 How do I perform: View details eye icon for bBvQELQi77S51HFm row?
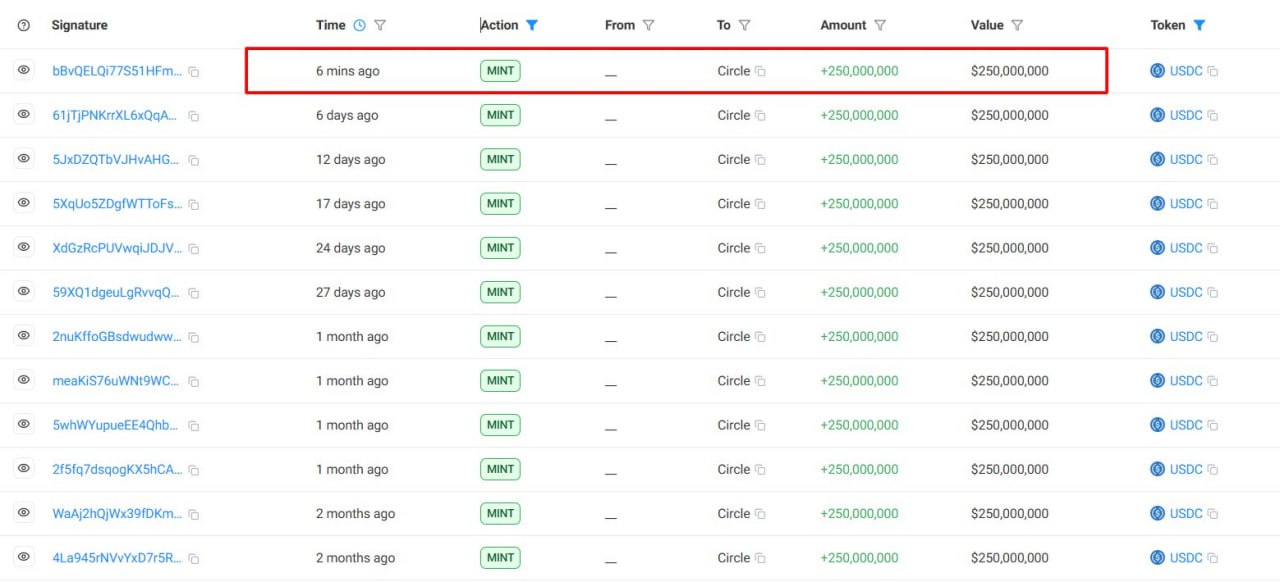point(24,70)
